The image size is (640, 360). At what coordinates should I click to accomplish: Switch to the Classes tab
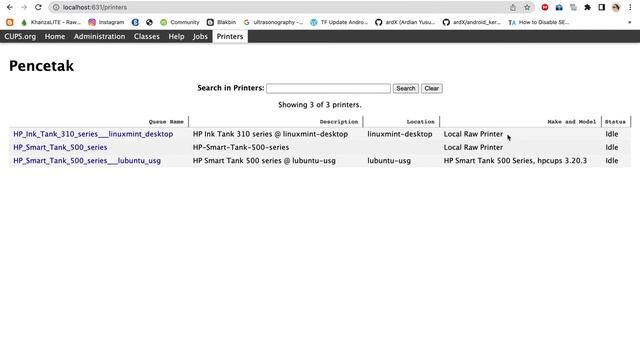pyautogui.click(x=147, y=36)
